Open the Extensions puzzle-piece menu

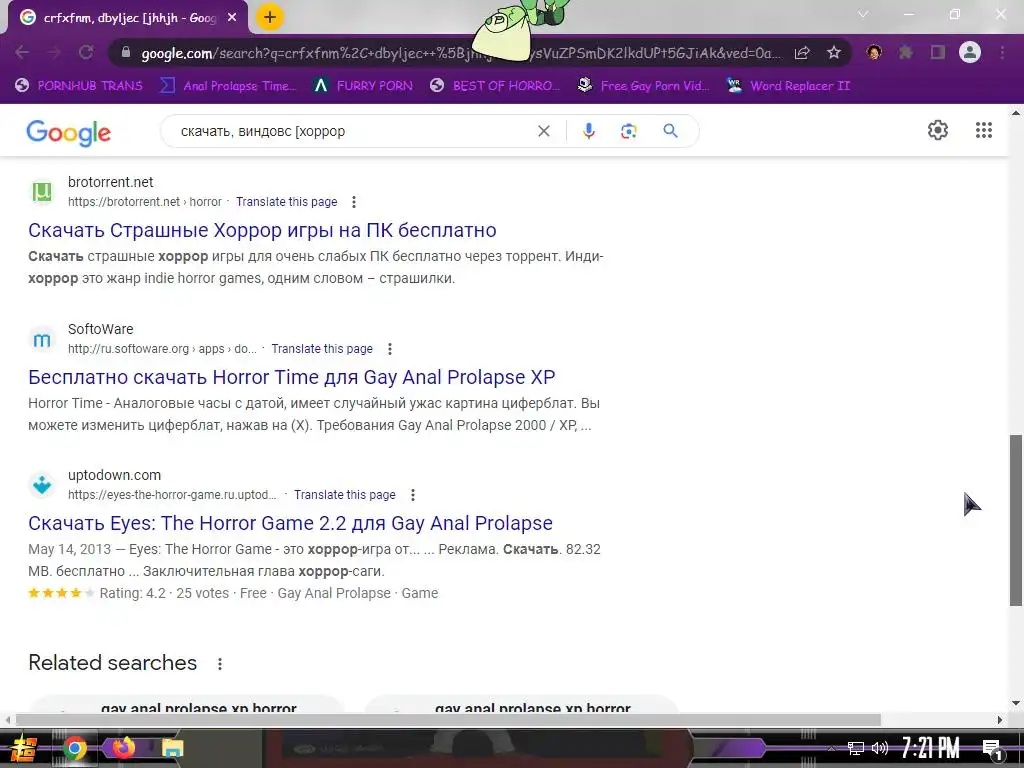point(906,52)
